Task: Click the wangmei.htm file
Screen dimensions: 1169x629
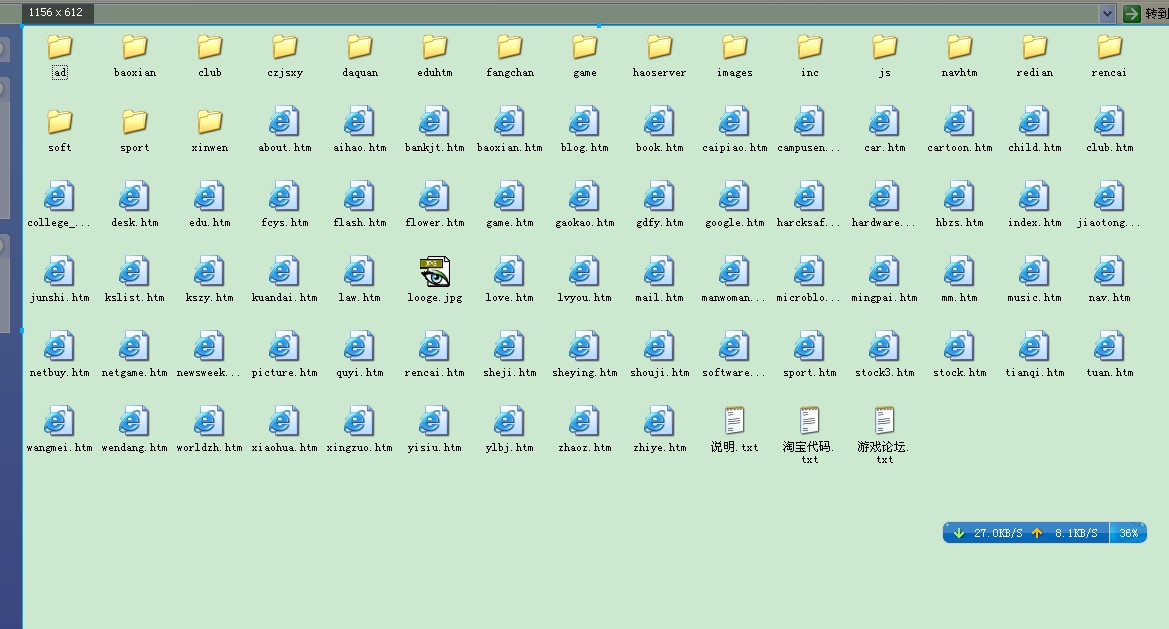Action: tap(59, 422)
